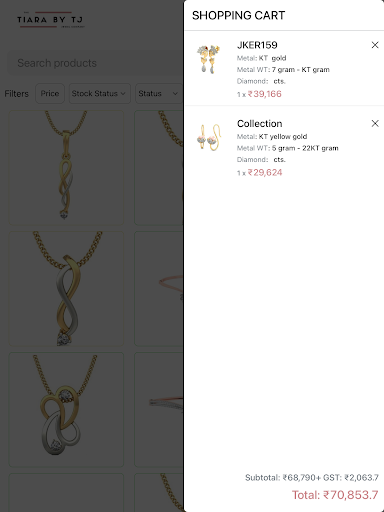Expand the Stock Status dropdown
384x512 pixels.
99,93
